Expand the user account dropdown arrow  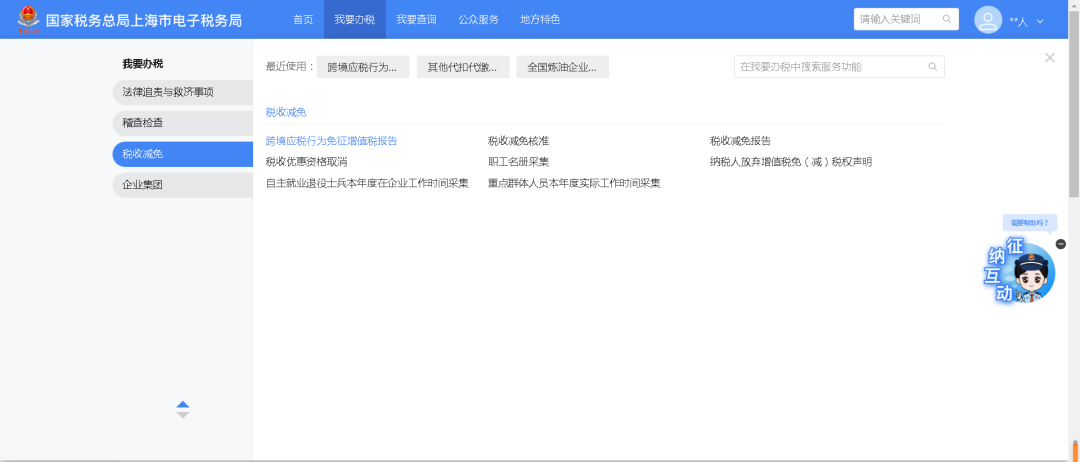pyautogui.click(x=1040, y=21)
